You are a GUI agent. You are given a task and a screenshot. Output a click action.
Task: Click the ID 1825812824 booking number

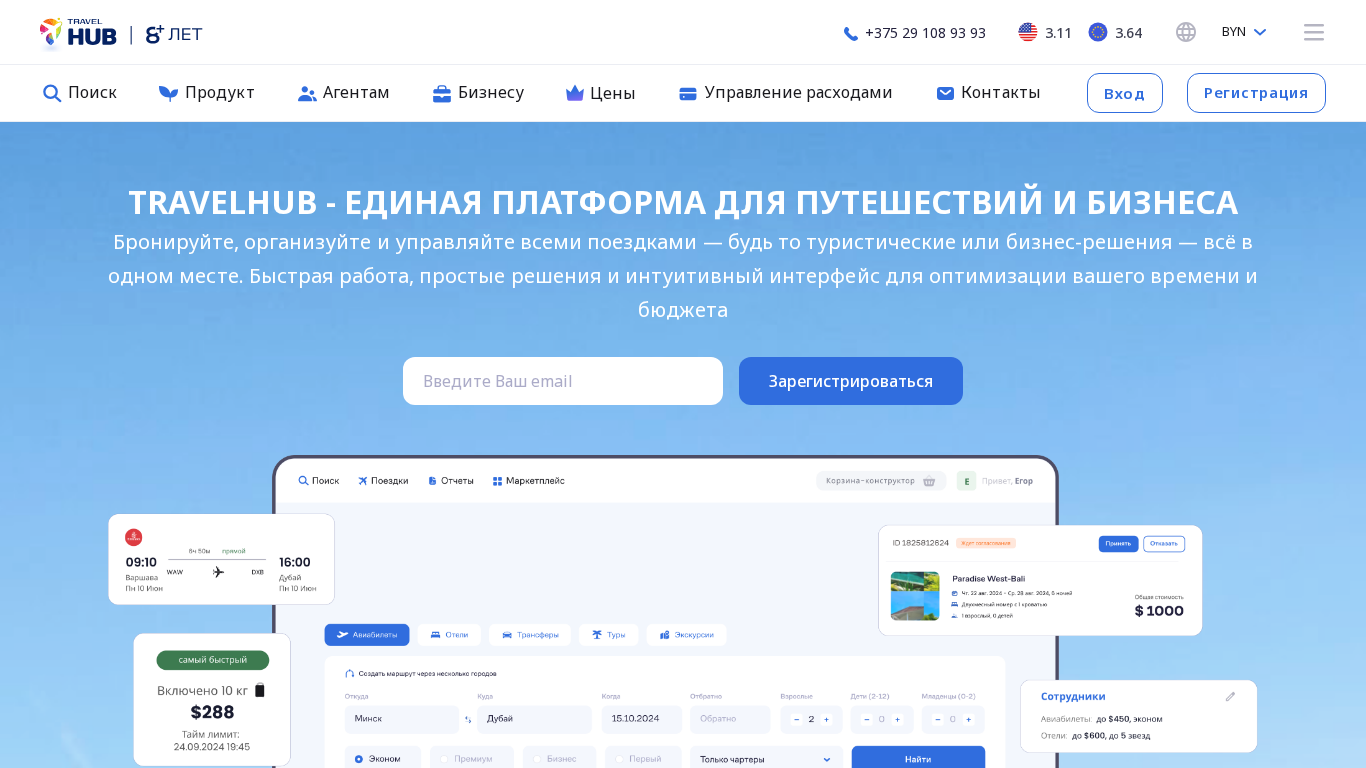tap(920, 543)
